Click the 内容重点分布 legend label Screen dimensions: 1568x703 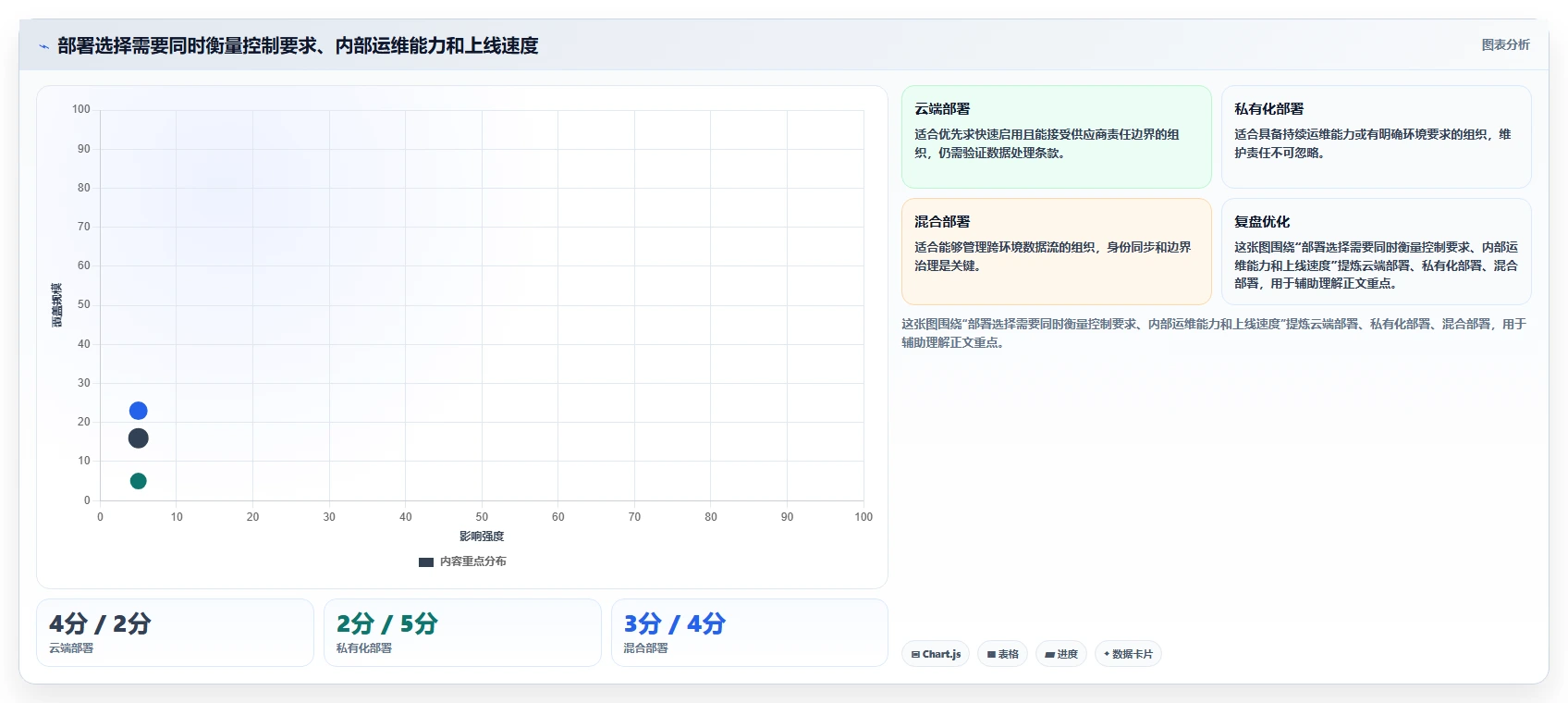[x=472, y=561]
